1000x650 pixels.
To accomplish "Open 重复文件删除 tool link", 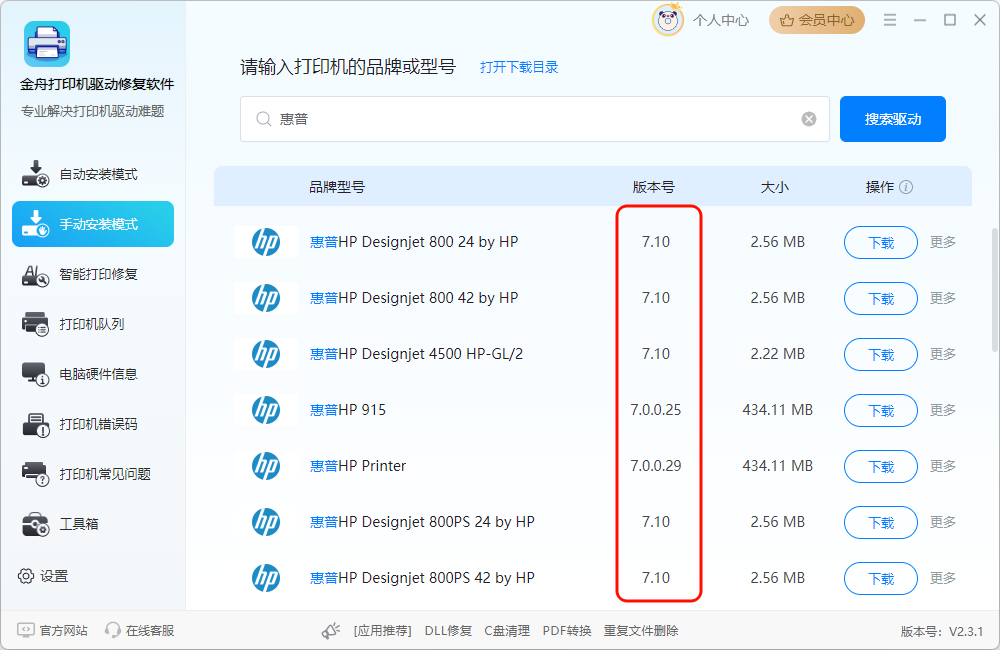I will point(641,631).
